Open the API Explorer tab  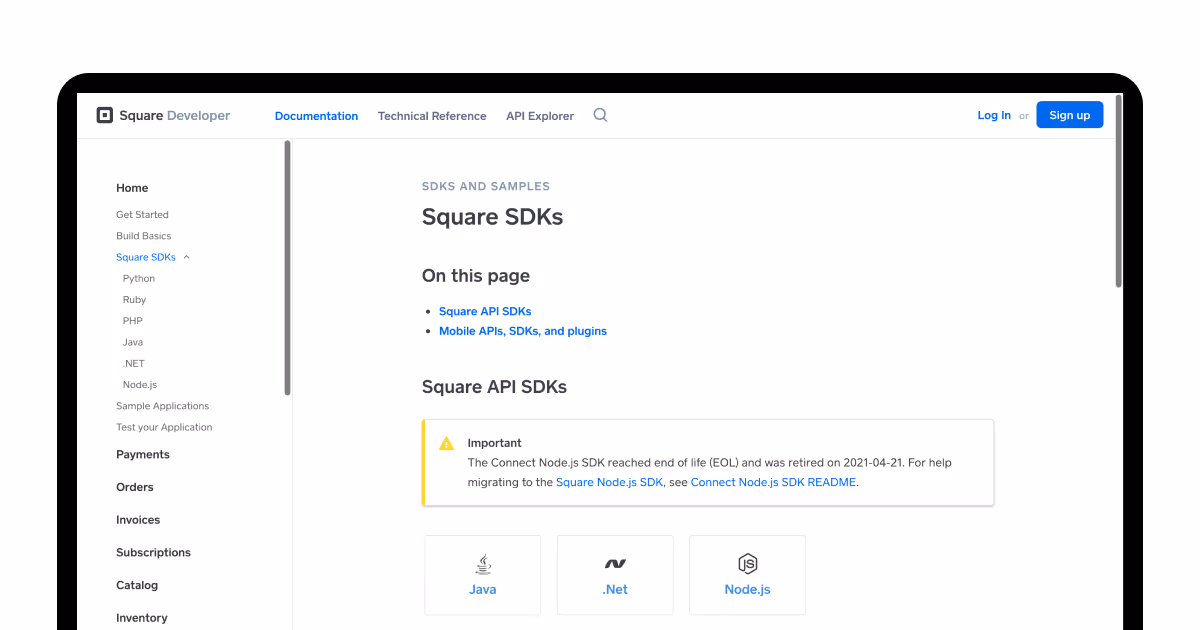coord(540,116)
